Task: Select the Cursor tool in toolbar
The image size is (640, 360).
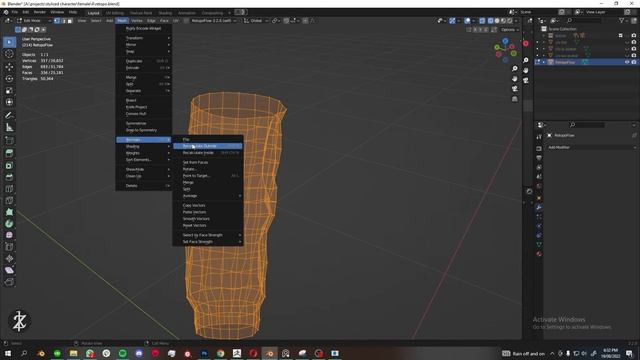Action: tap(9, 54)
